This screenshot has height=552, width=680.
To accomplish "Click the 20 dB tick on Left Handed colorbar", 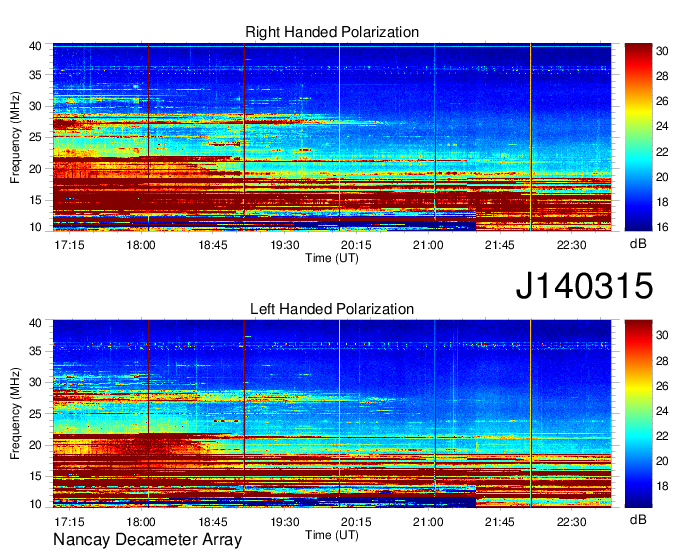I will (662, 461).
